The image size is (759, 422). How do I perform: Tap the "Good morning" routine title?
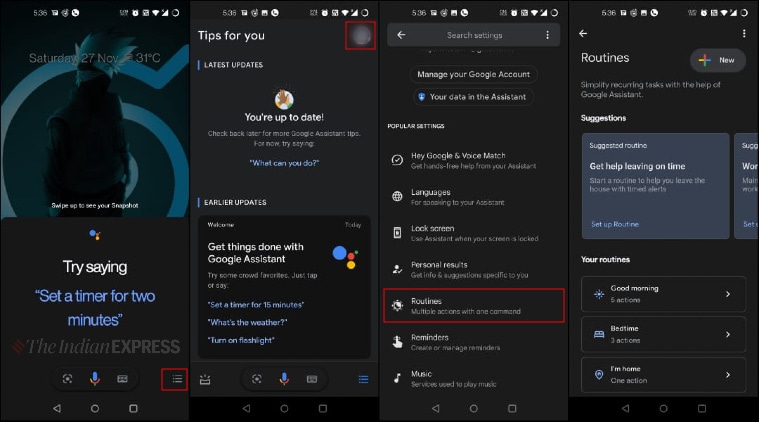[634, 288]
